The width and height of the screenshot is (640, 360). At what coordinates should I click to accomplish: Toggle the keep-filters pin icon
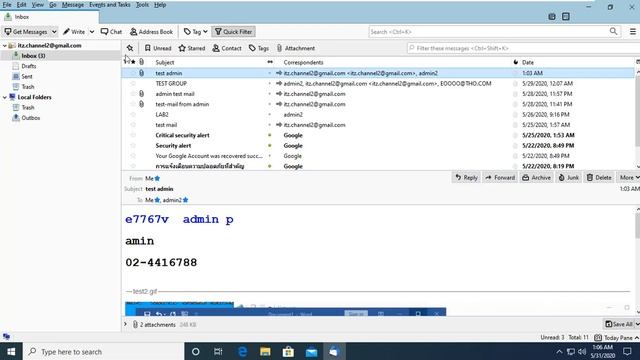pos(130,48)
